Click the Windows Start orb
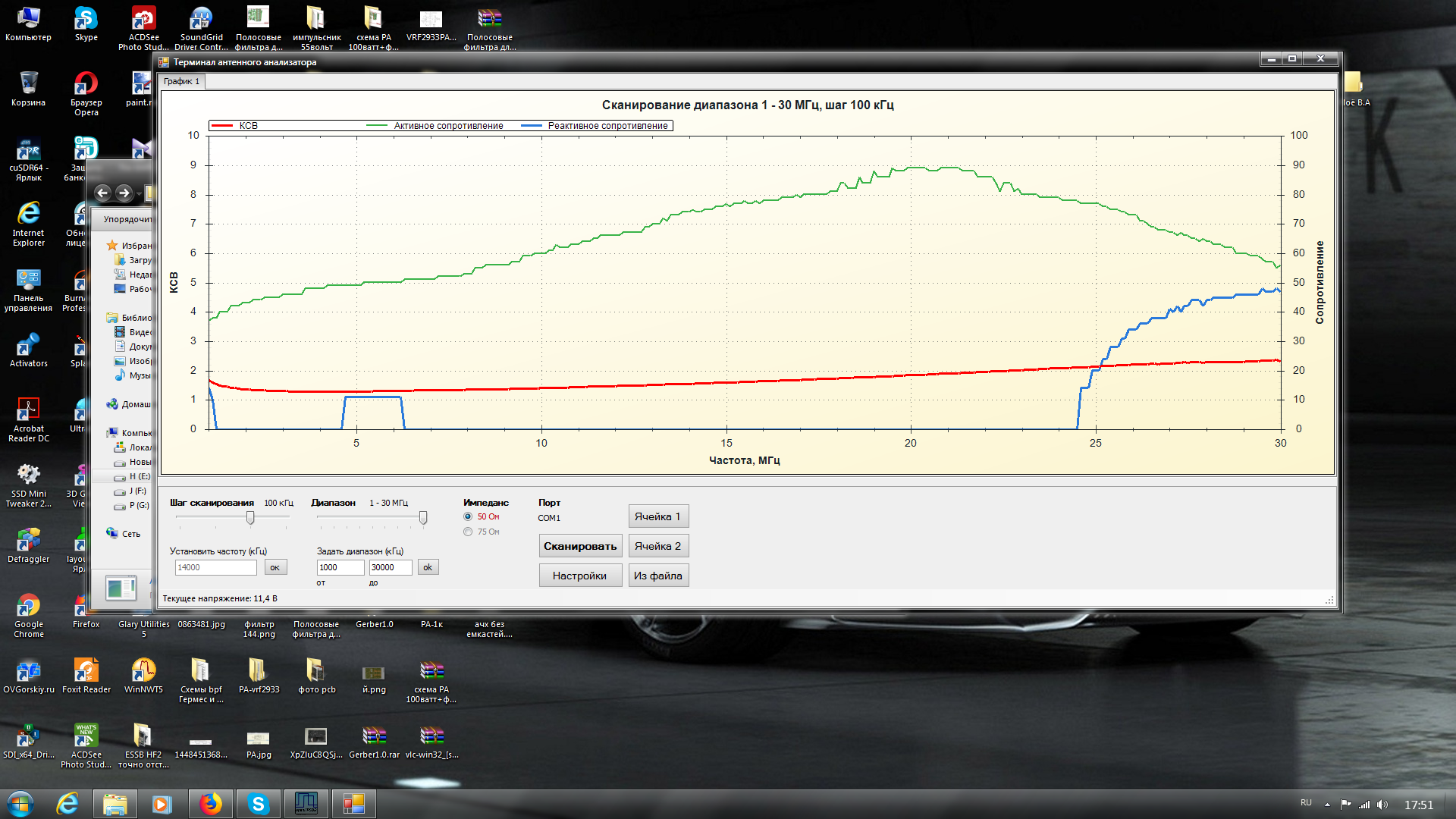Viewport: 1456px width, 819px height. 20,804
